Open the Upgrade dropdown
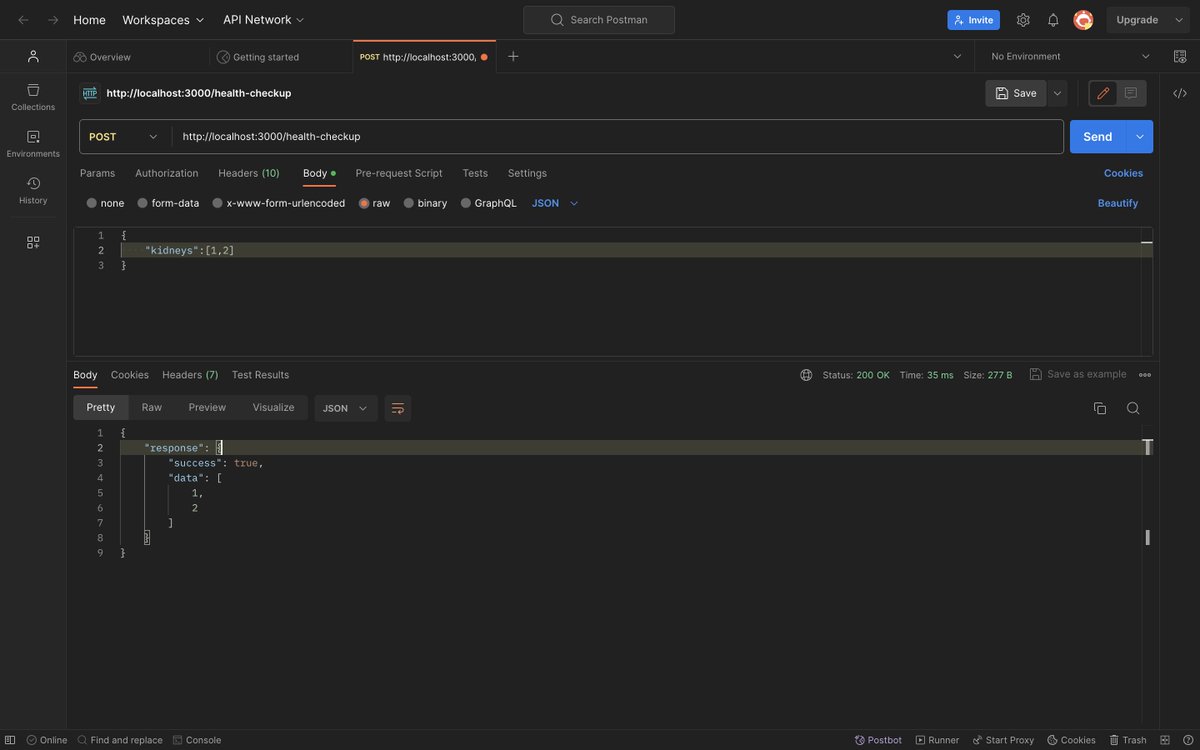 pyautogui.click(x=1148, y=20)
